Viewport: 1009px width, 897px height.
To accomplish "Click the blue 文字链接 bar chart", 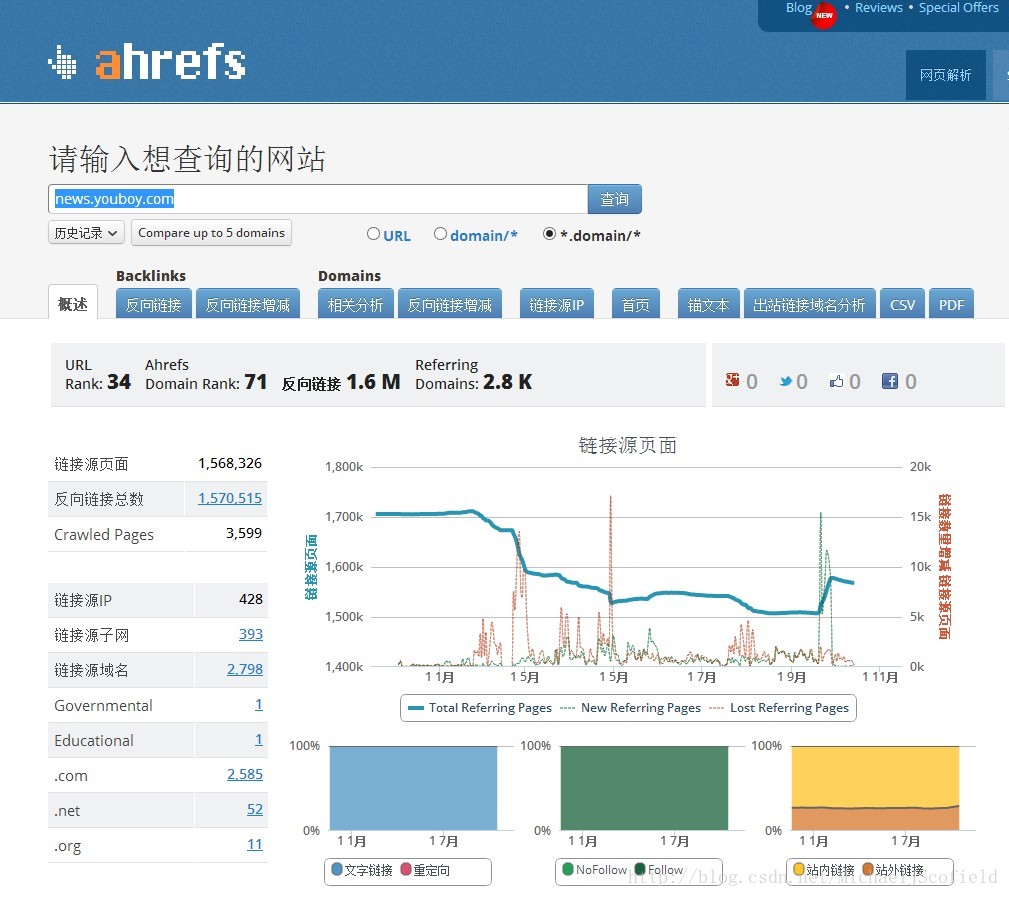I will pos(413,788).
